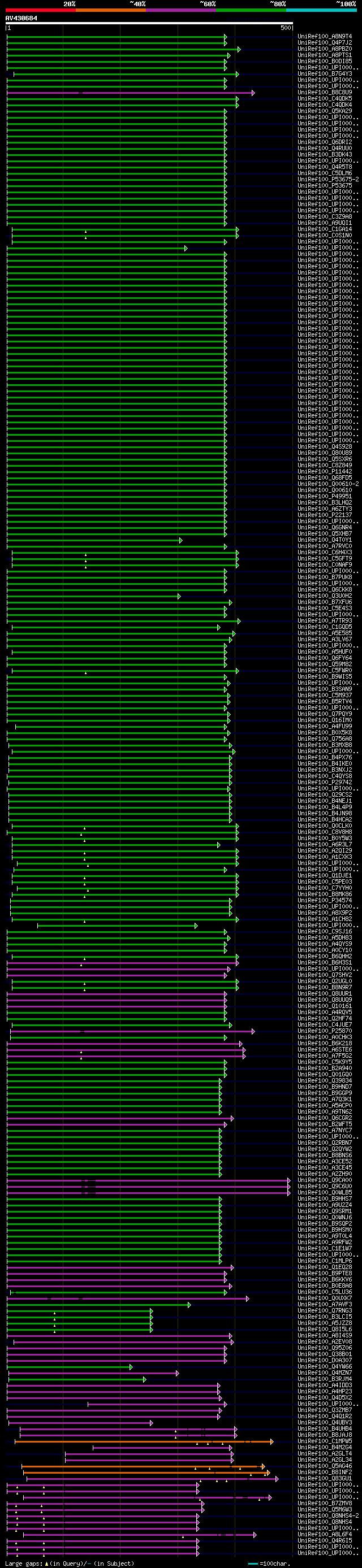Select hit UniRef100_C3Z9A8
Viewport: 362px width, 1568px height.
[325, 217]
